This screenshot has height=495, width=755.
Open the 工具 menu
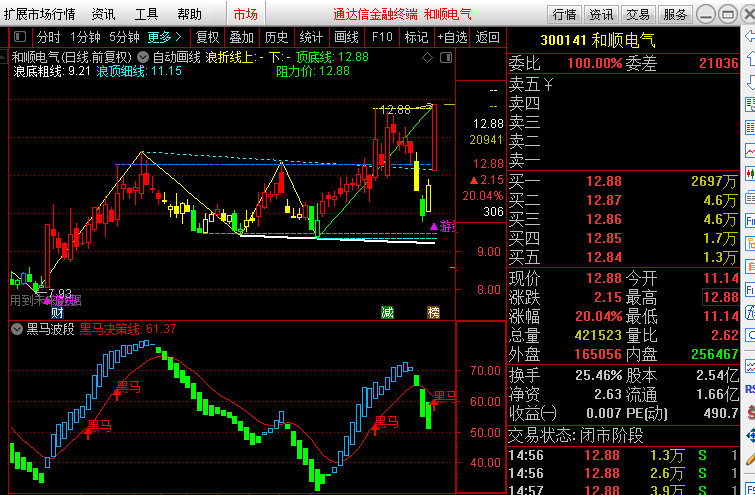pyautogui.click(x=146, y=14)
